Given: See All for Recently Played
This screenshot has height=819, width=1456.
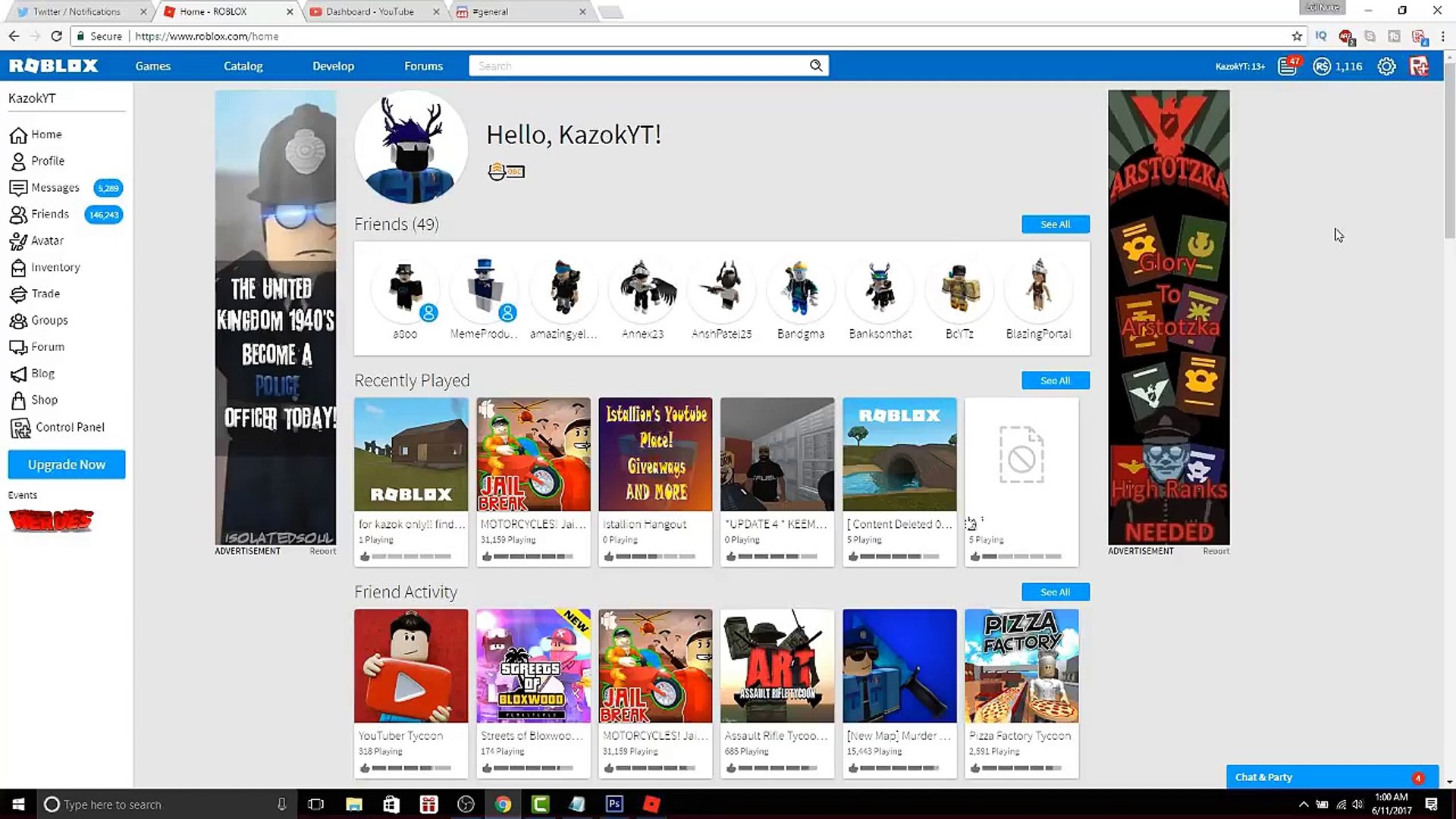Looking at the screenshot, I should click(x=1055, y=380).
